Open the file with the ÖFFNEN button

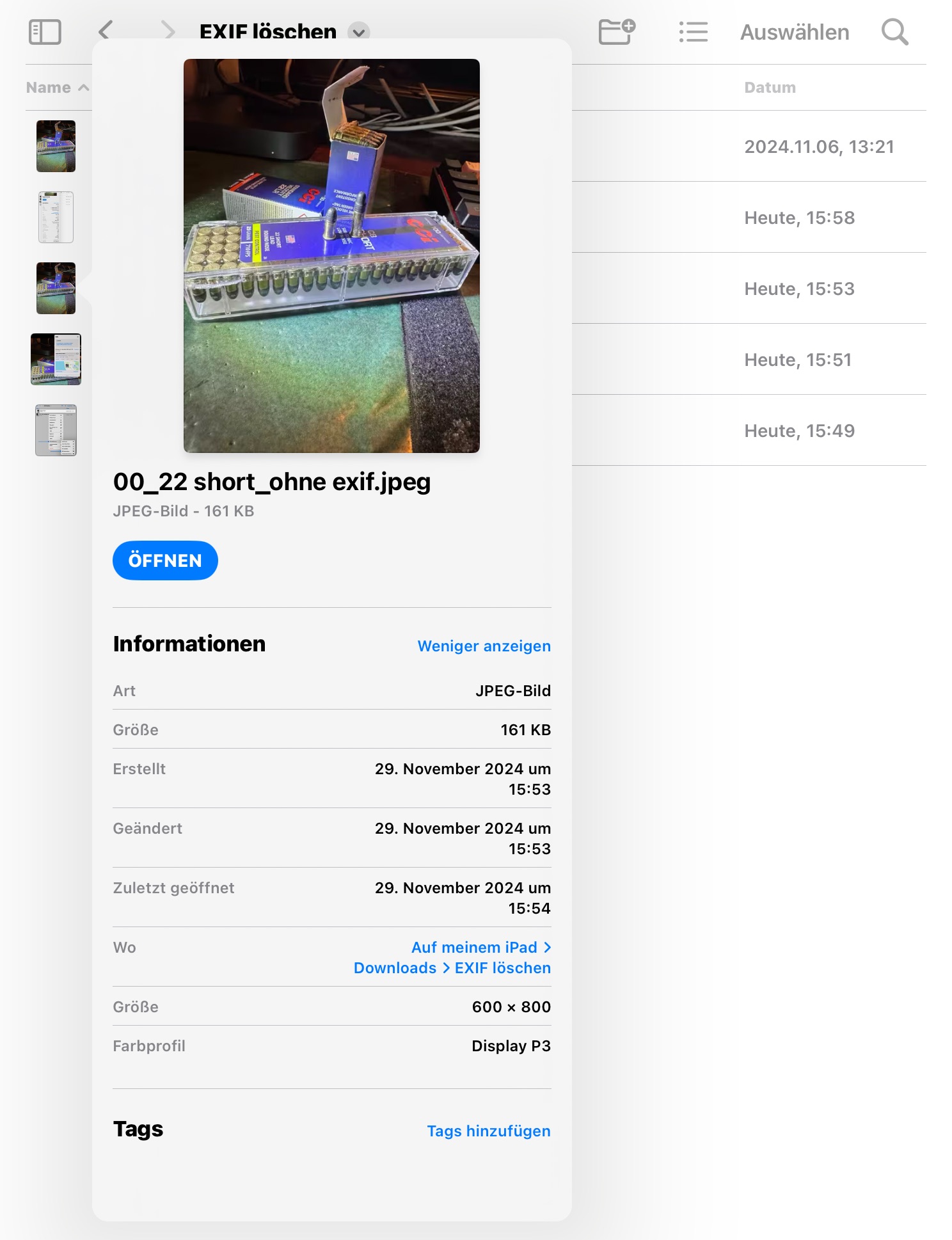[165, 560]
